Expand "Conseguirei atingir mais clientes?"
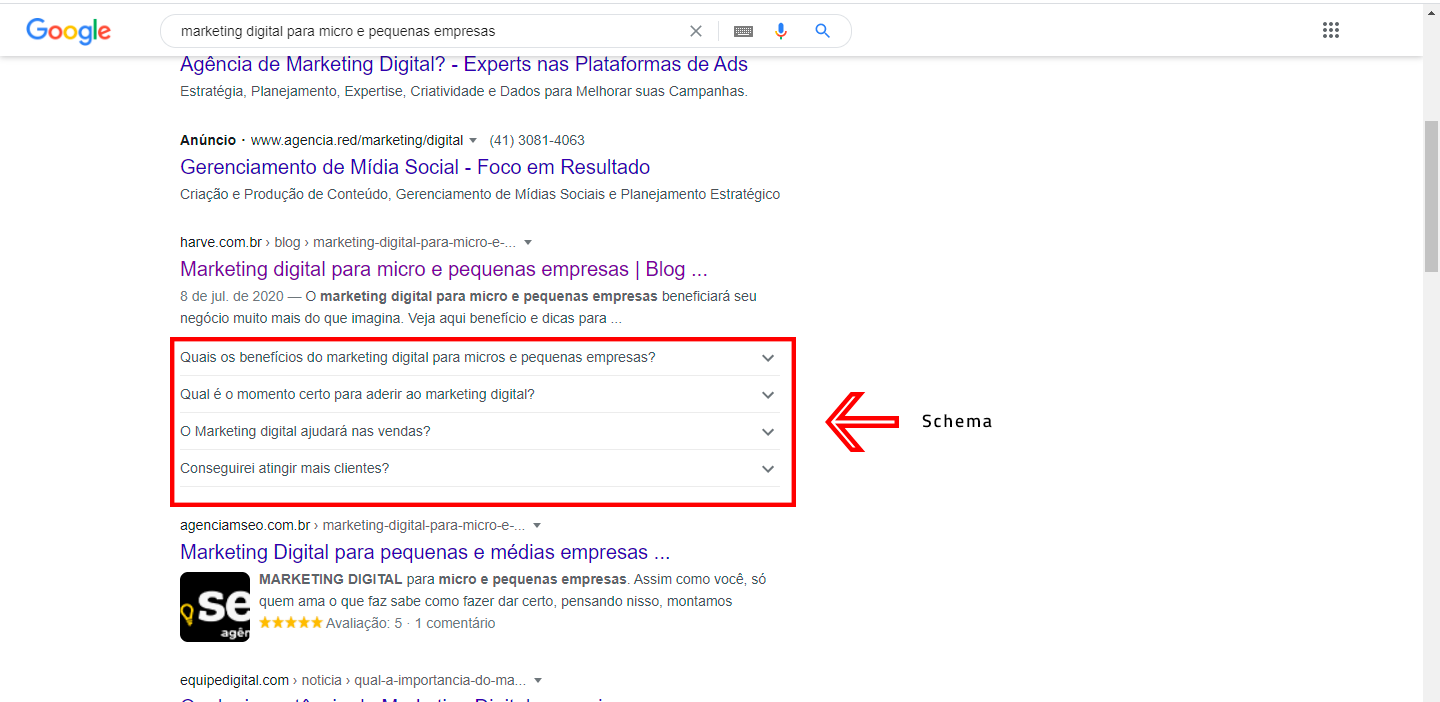The width and height of the screenshot is (1440, 702). (767, 468)
